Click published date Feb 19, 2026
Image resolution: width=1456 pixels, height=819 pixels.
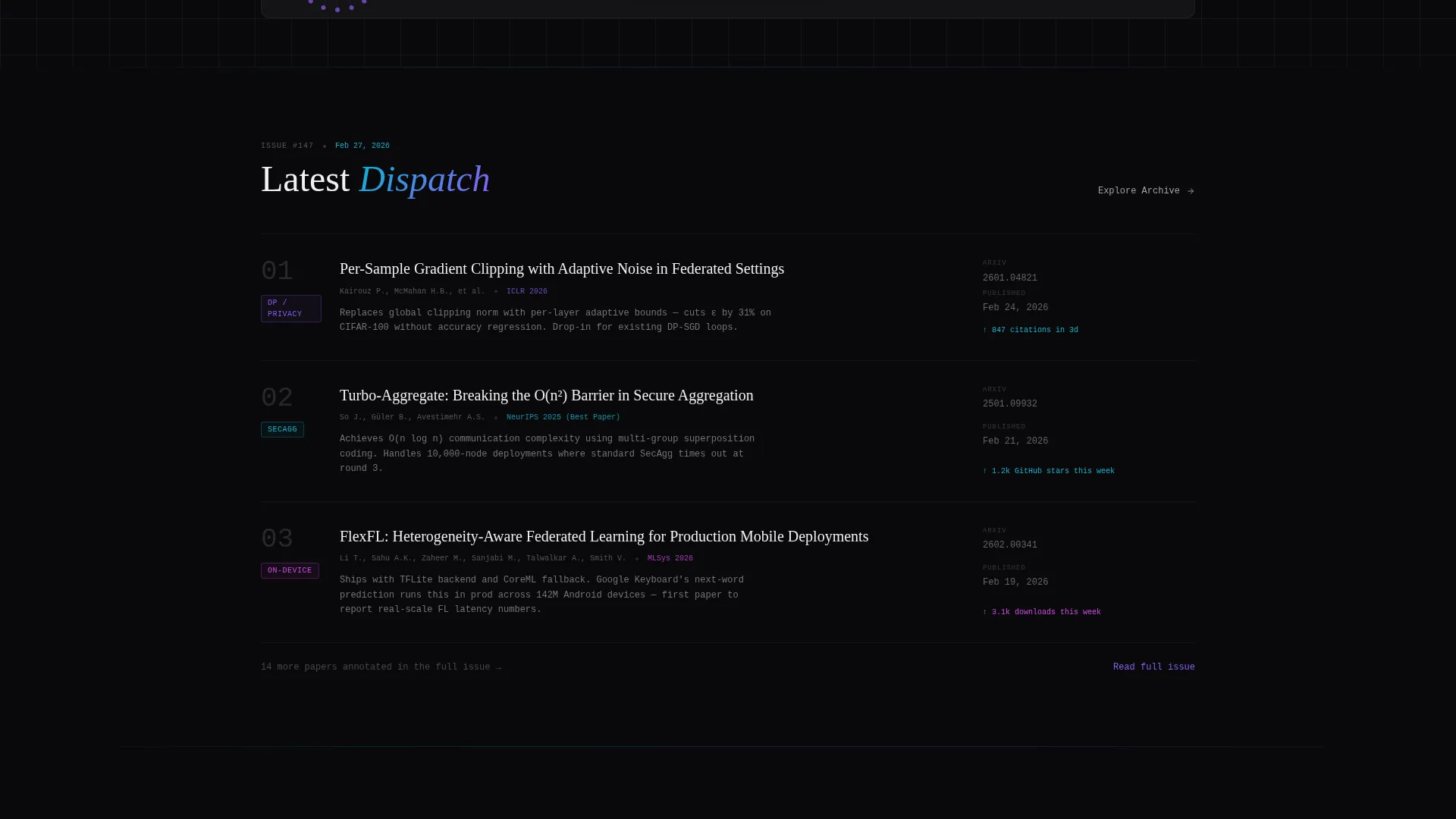[x=1015, y=582]
